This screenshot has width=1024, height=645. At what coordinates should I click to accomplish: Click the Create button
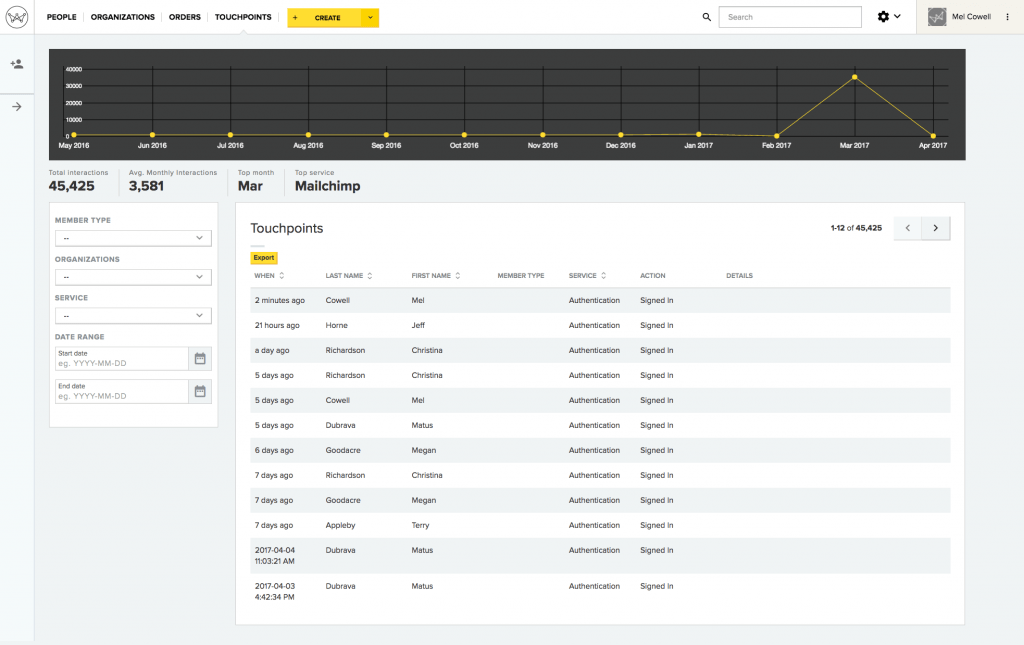point(325,18)
